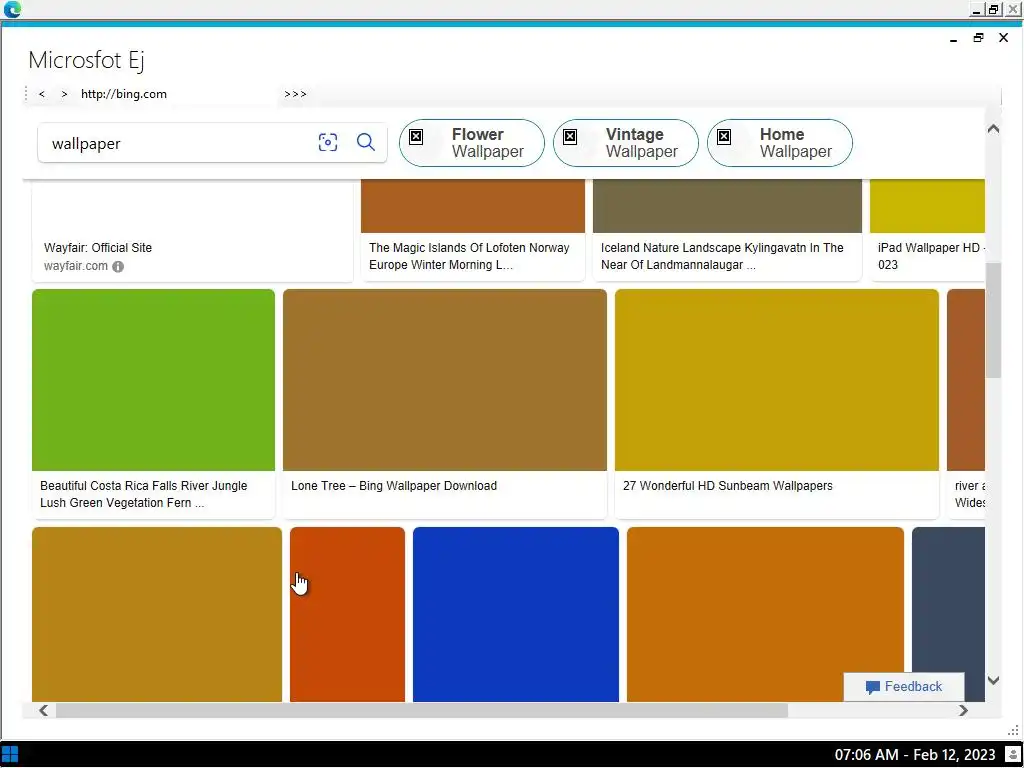1024x768 pixels.
Task: Click the page scroll up chevron
Action: pyautogui.click(x=993, y=129)
